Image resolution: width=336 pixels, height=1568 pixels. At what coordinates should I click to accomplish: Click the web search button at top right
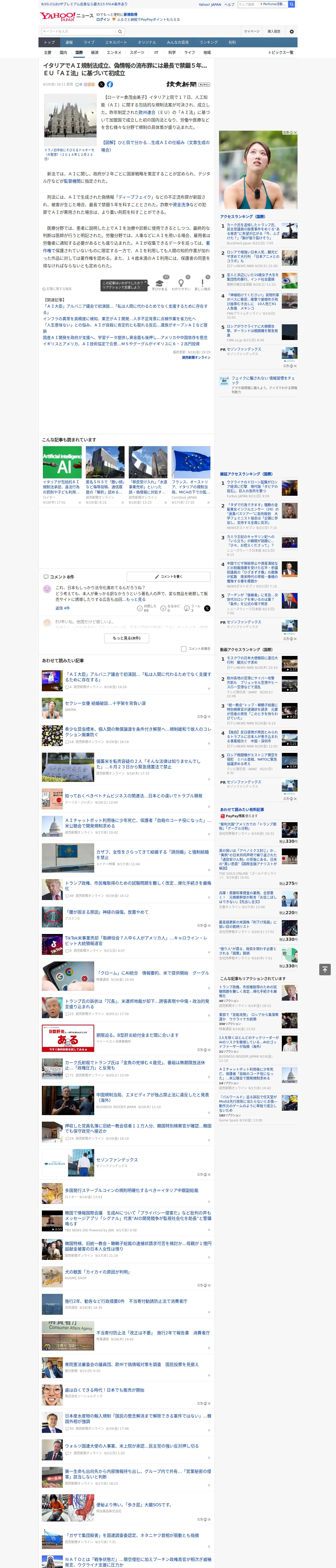pyautogui.click(x=292, y=4)
